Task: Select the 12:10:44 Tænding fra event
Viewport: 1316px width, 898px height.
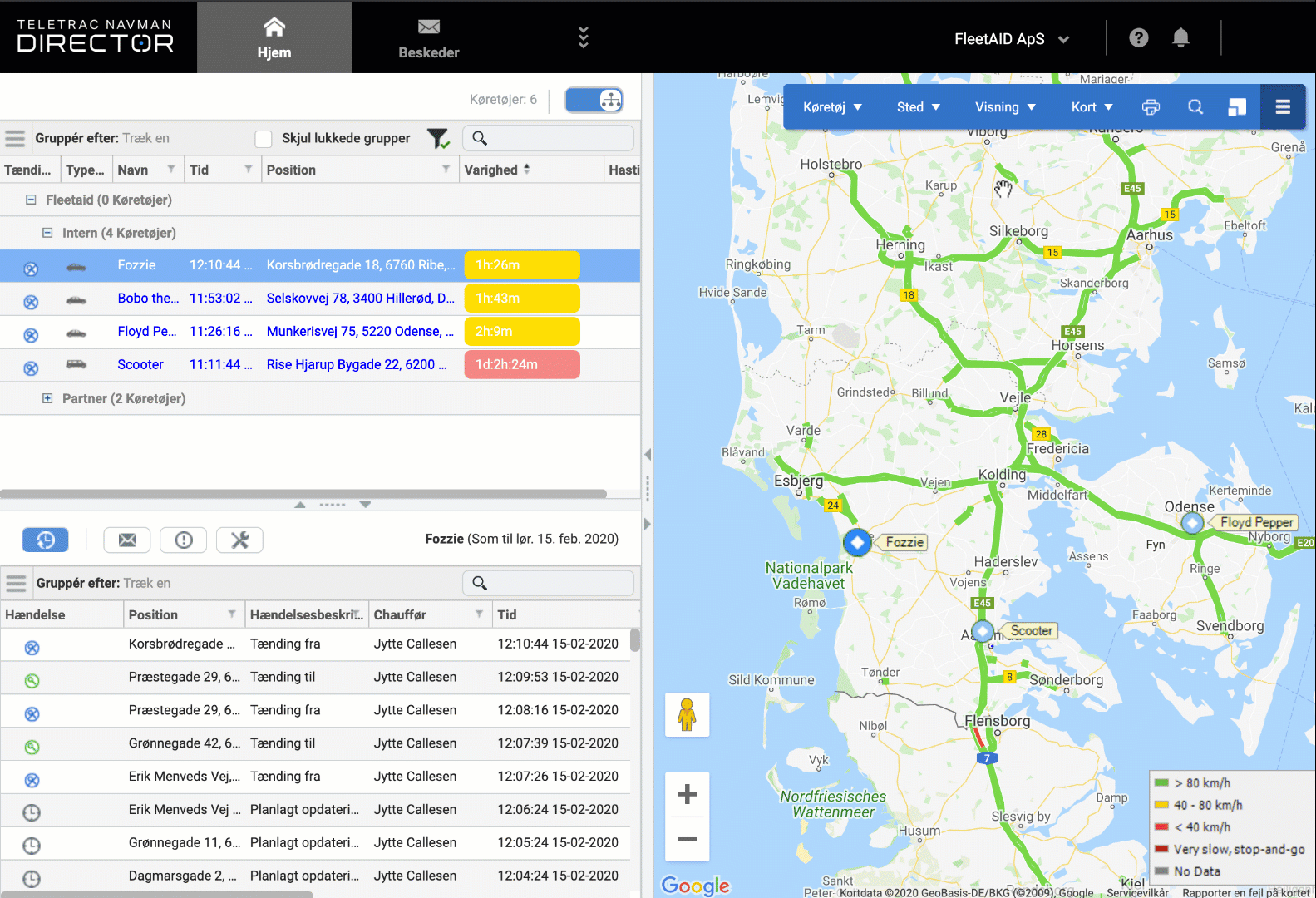Action: click(x=315, y=644)
